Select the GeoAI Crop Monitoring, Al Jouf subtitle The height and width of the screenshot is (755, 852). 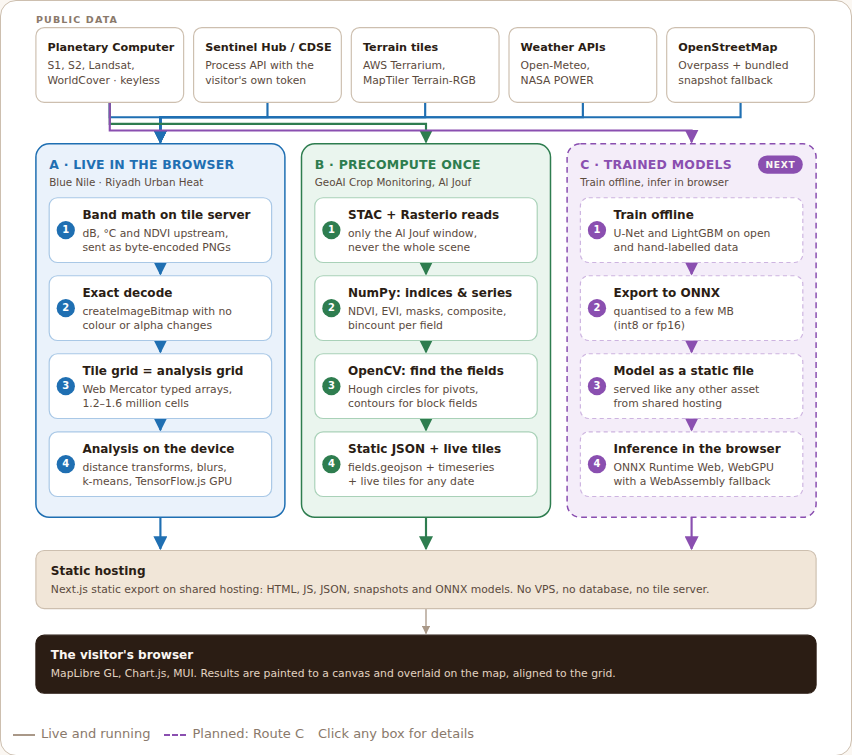point(393,182)
